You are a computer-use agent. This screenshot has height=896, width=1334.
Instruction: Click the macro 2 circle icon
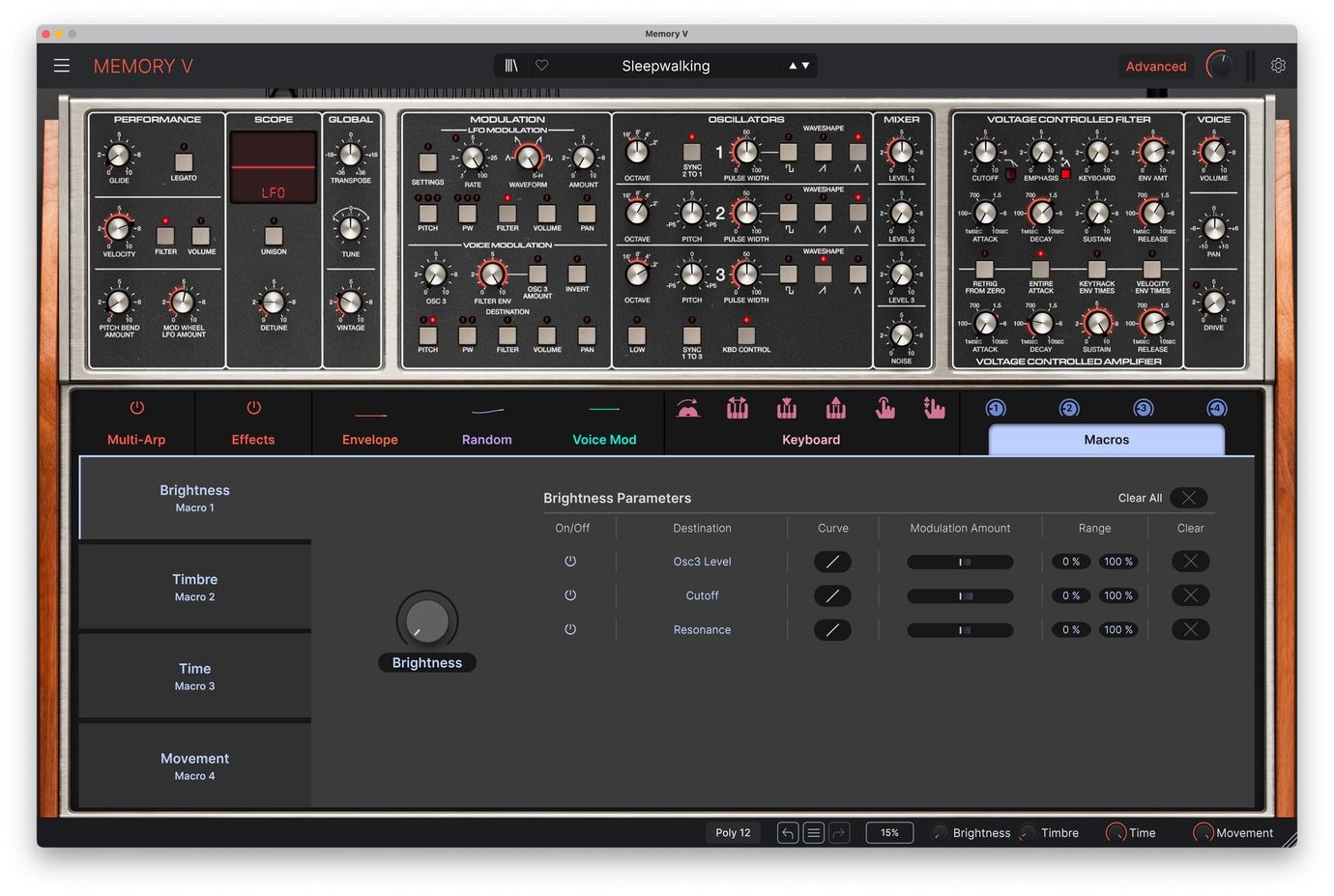pos(1069,409)
